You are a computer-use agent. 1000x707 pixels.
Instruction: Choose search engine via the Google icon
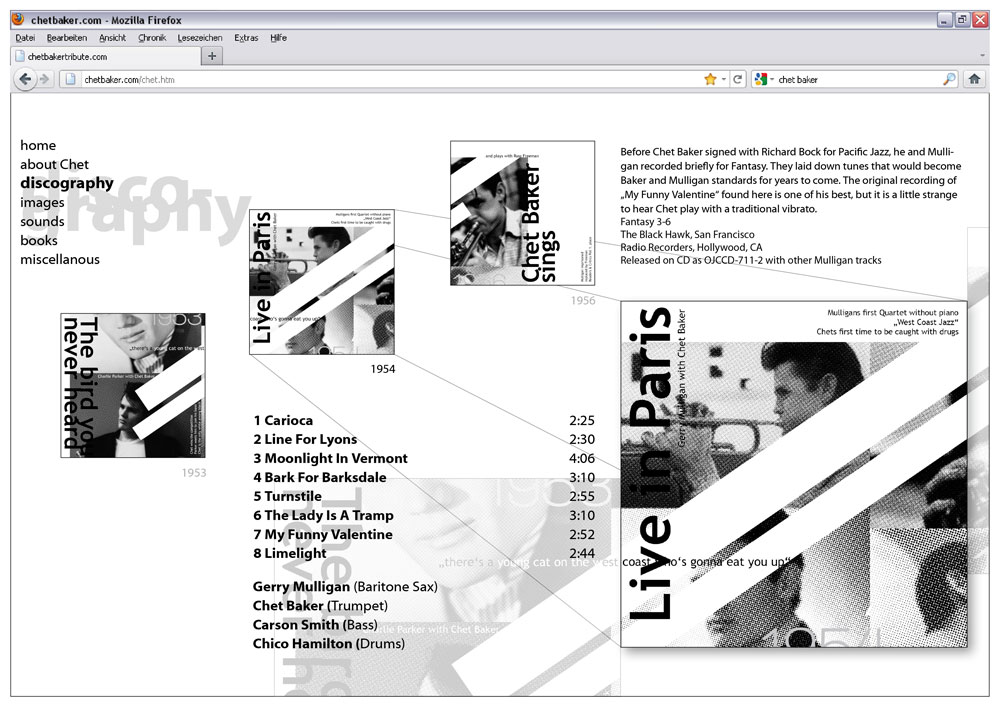click(x=760, y=79)
